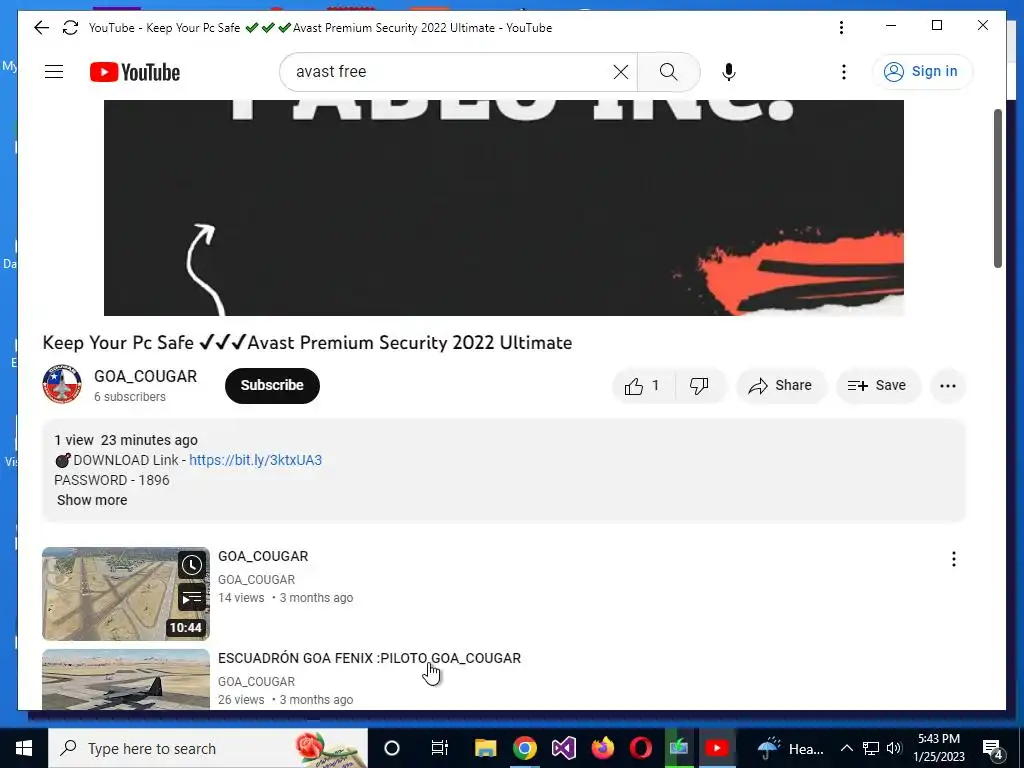Open the GOA_COUGAR channel under the 26 views video
The image size is (1024, 768).
click(256, 682)
